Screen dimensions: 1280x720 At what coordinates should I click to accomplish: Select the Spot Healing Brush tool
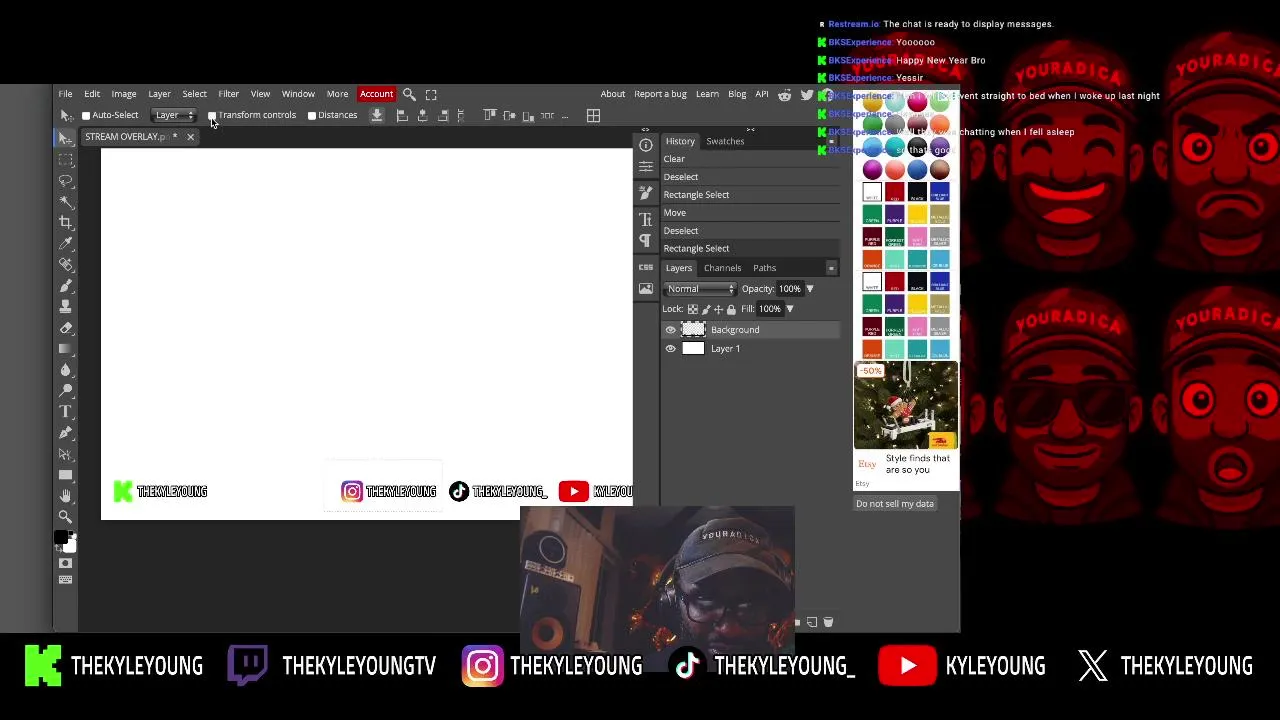click(66, 264)
